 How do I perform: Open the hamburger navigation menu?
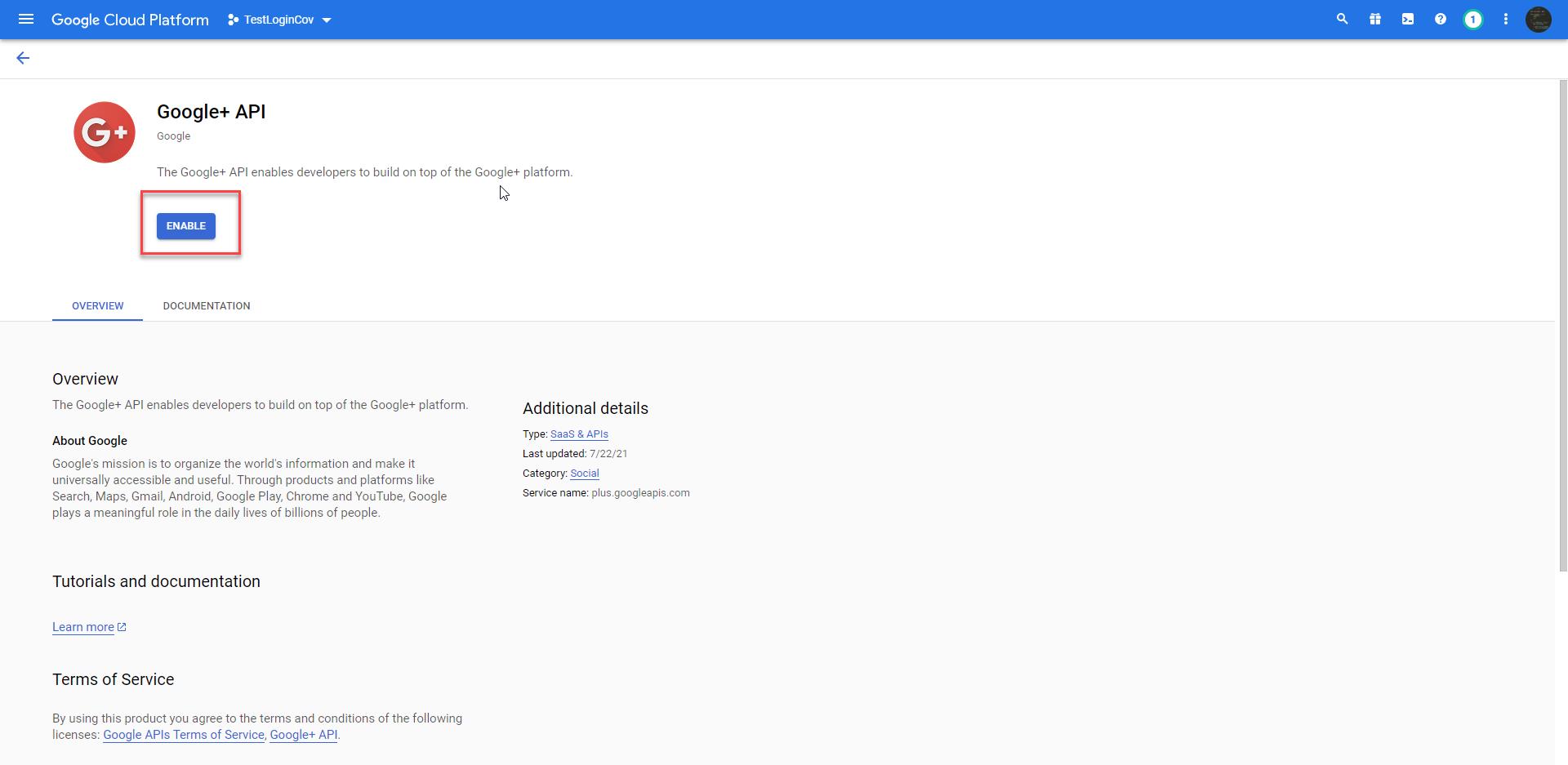(26, 19)
